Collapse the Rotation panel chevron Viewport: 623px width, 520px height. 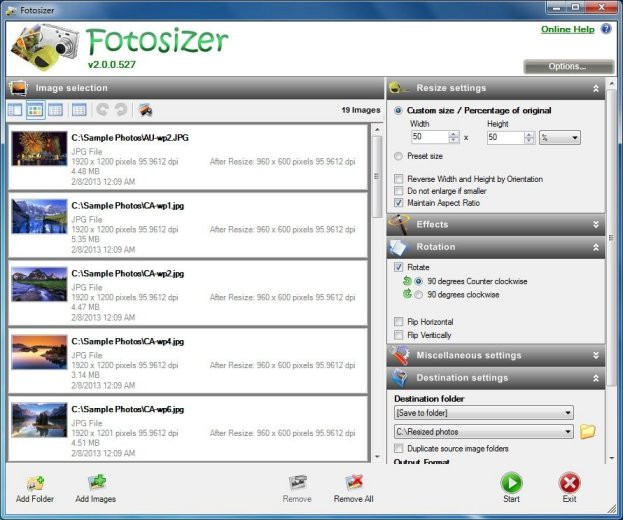coord(596,247)
